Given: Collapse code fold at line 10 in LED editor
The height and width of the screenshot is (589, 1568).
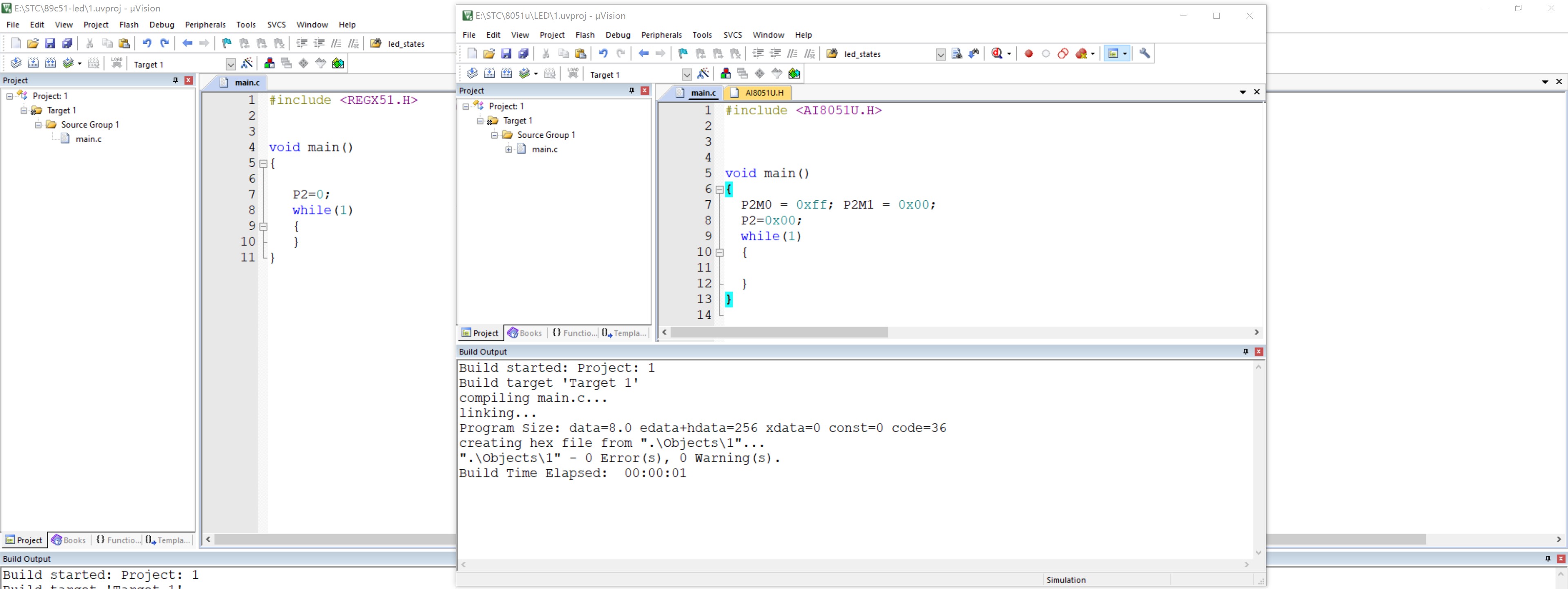Looking at the screenshot, I should pos(720,252).
